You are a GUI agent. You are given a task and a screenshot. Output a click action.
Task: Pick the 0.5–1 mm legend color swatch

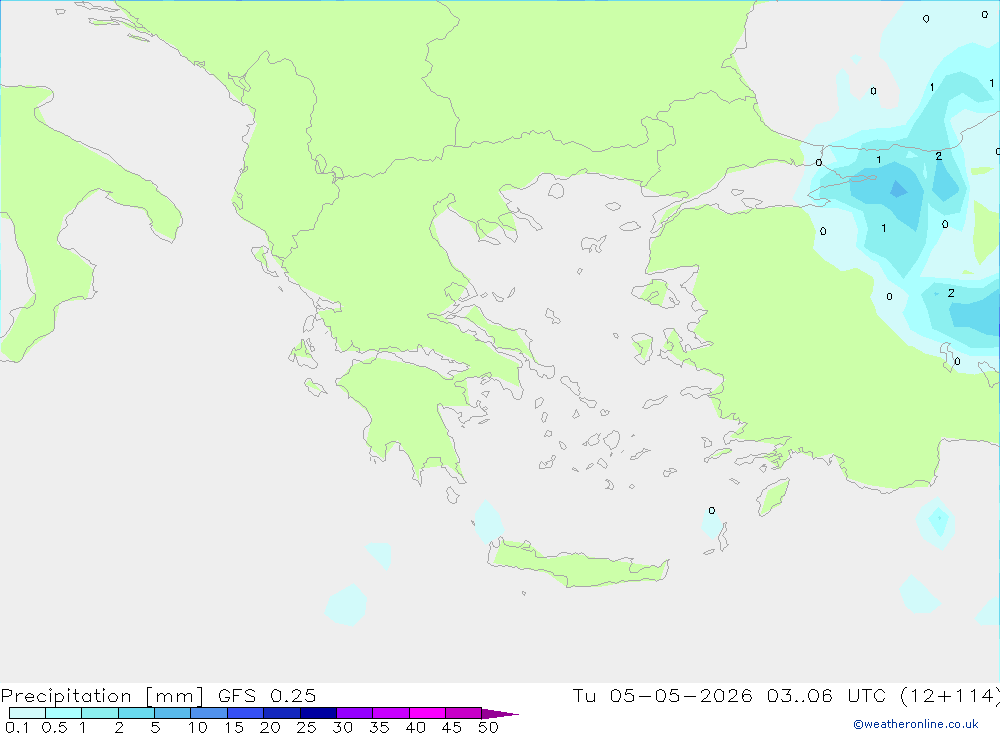pyautogui.click(x=64, y=713)
